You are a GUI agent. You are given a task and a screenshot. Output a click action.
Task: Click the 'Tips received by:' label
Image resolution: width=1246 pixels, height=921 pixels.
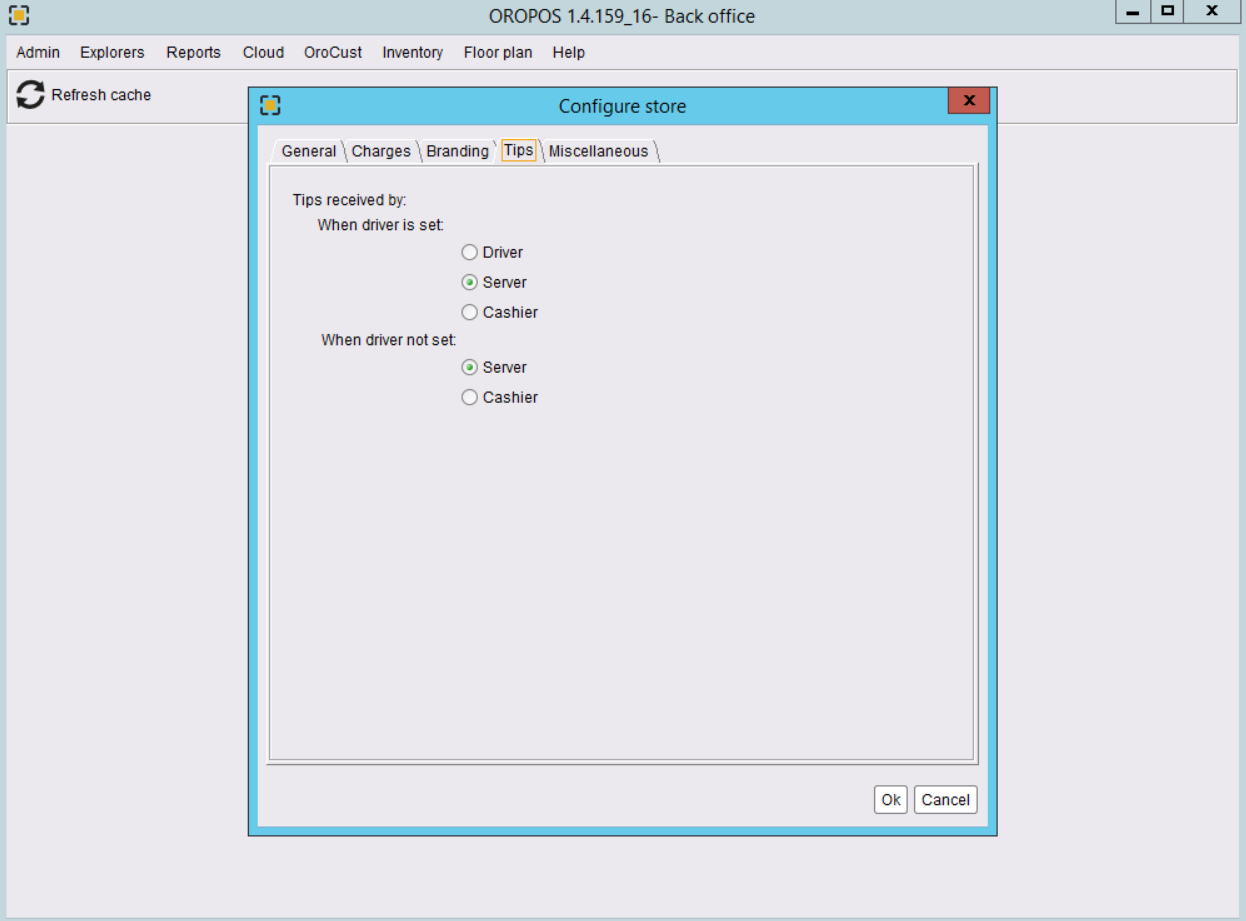click(349, 201)
